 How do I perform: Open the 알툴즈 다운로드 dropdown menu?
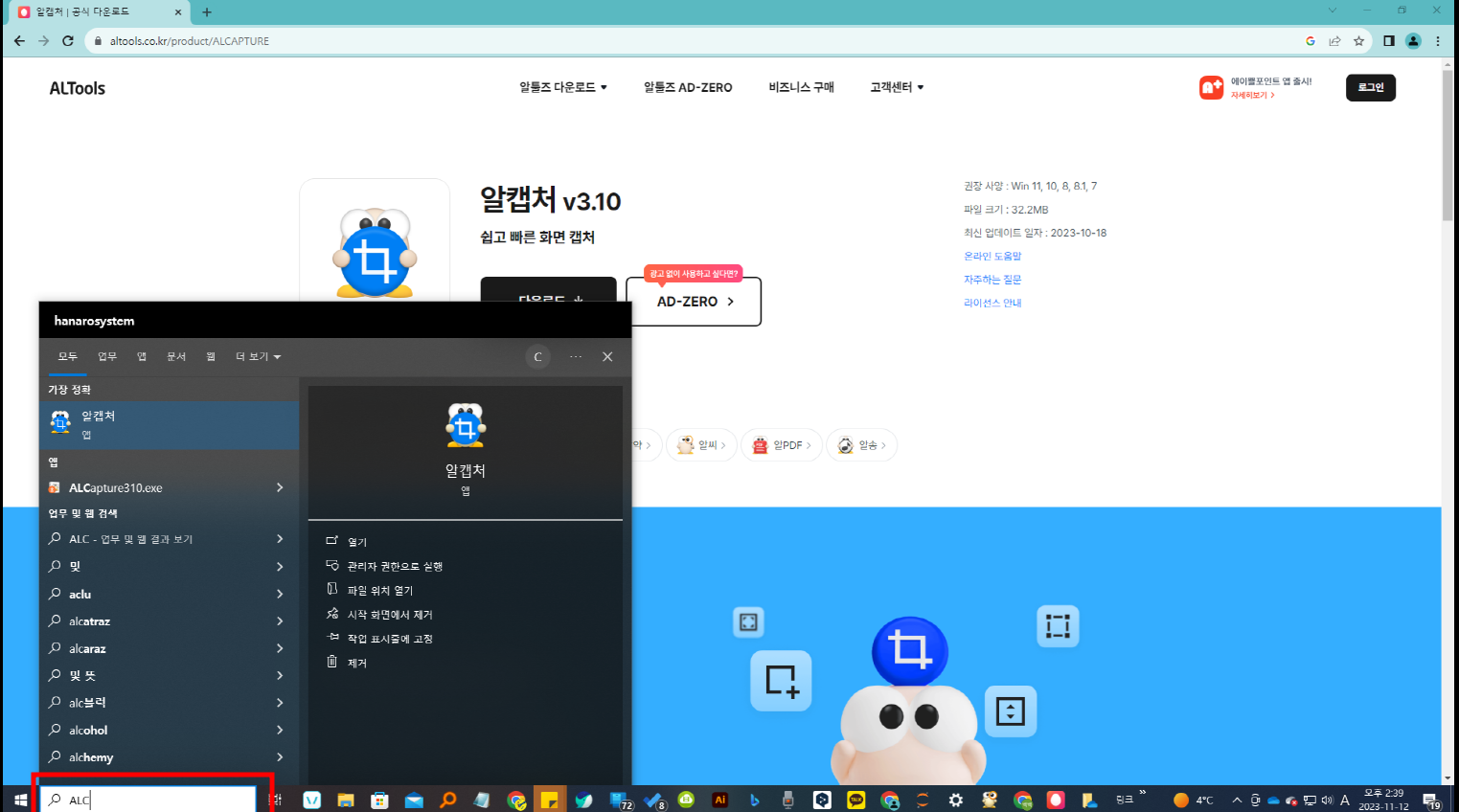563,87
